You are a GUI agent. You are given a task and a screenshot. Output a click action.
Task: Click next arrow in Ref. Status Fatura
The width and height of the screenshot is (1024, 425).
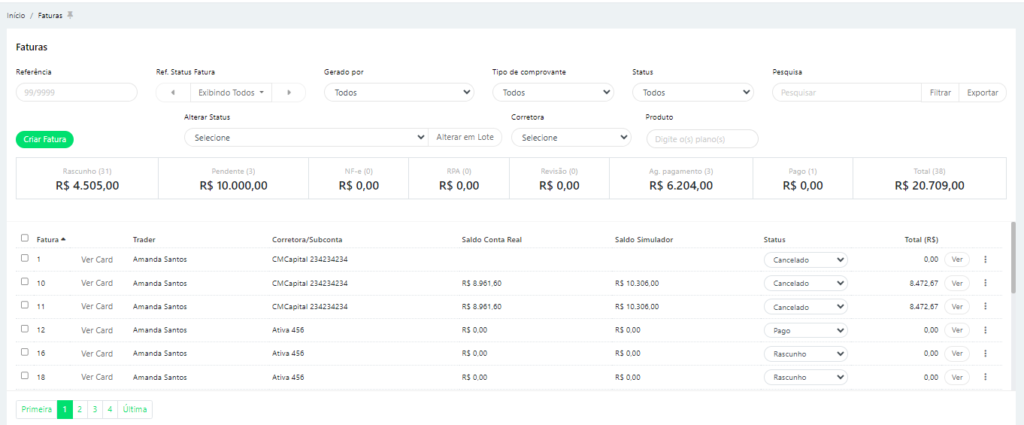pyautogui.click(x=289, y=92)
